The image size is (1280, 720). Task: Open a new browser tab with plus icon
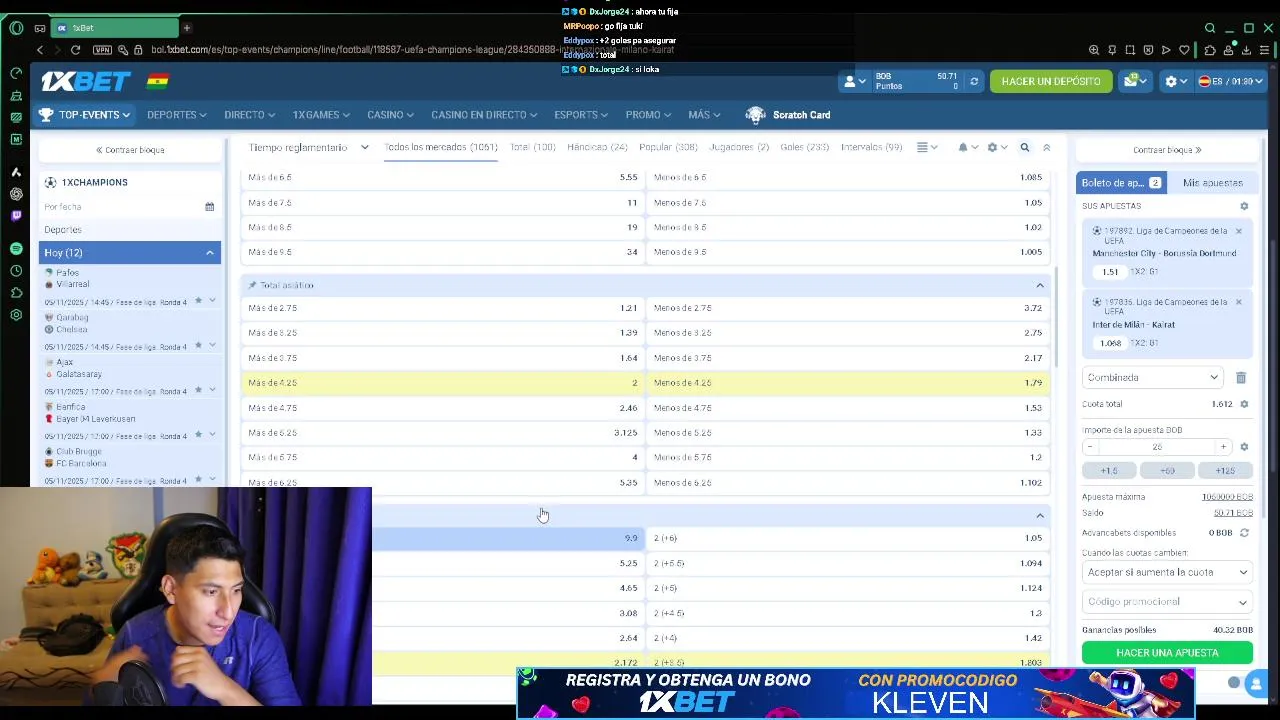pos(186,28)
